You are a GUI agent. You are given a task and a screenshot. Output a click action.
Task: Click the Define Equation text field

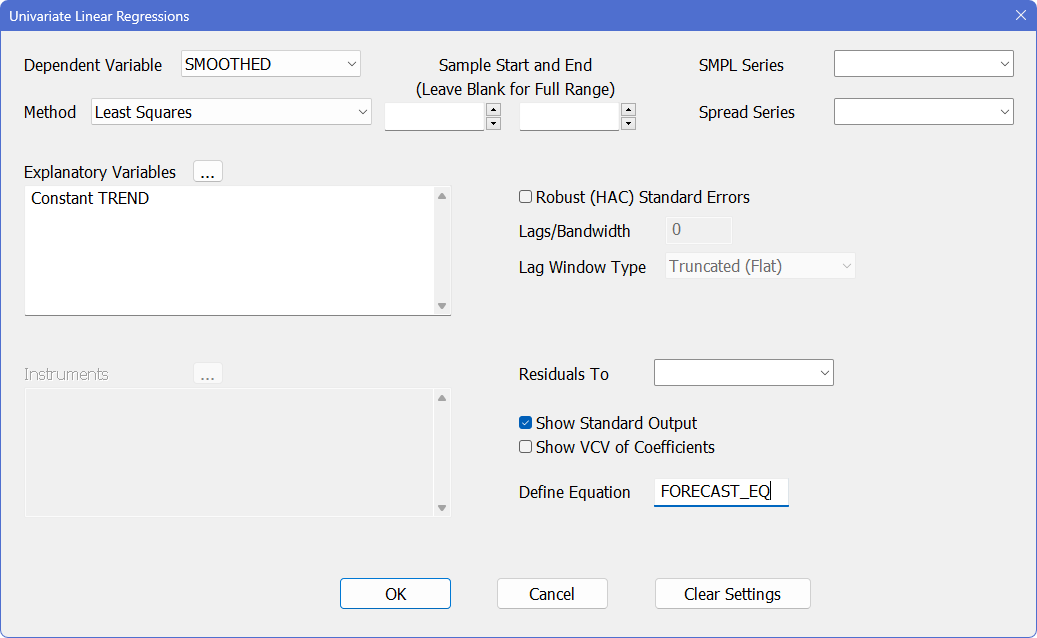[x=720, y=492]
